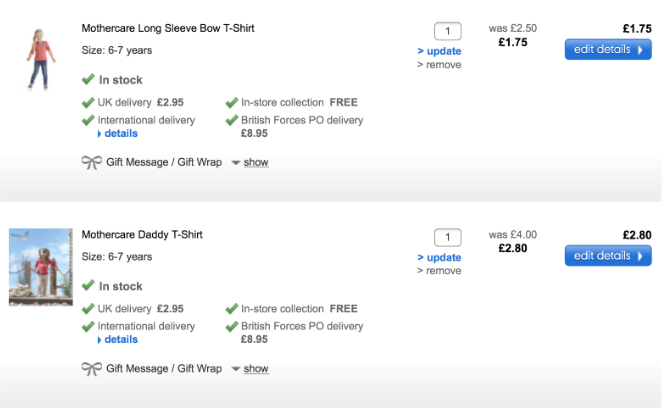Expand Gift Wrap show arrow for Bow T-Shirt
The width and height of the screenshot is (668, 413).
(x=237, y=162)
